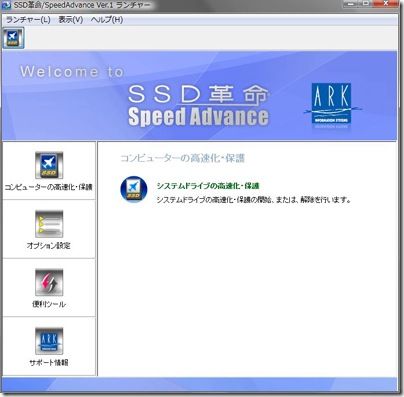Click the title bar application icon
The width and height of the screenshot is (404, 397).
pyautogui.click(x=6, y=5)
